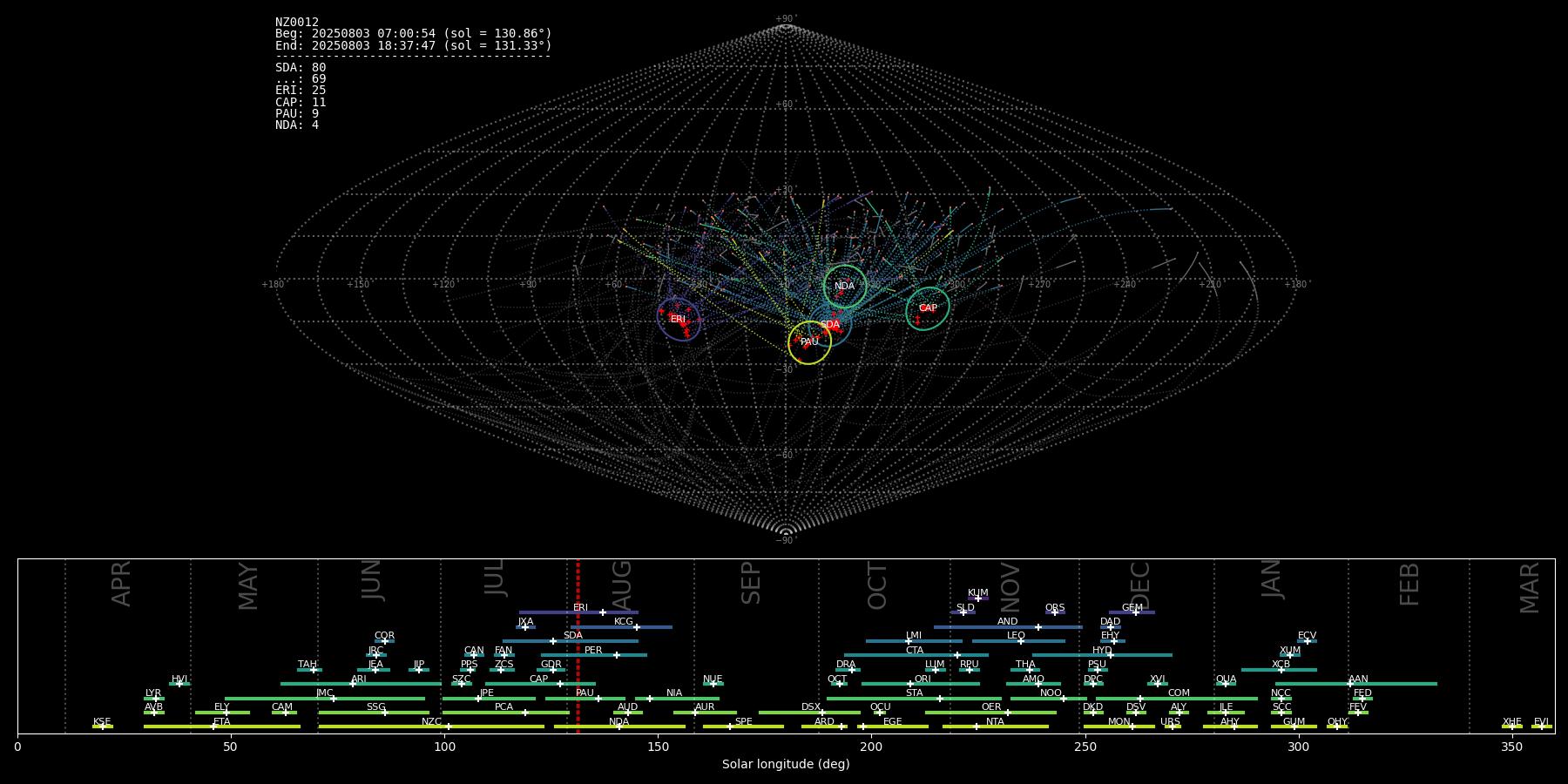Click the KSE shower bar in timeline
The image size is (1568, 784).
(x=103, y=727)
